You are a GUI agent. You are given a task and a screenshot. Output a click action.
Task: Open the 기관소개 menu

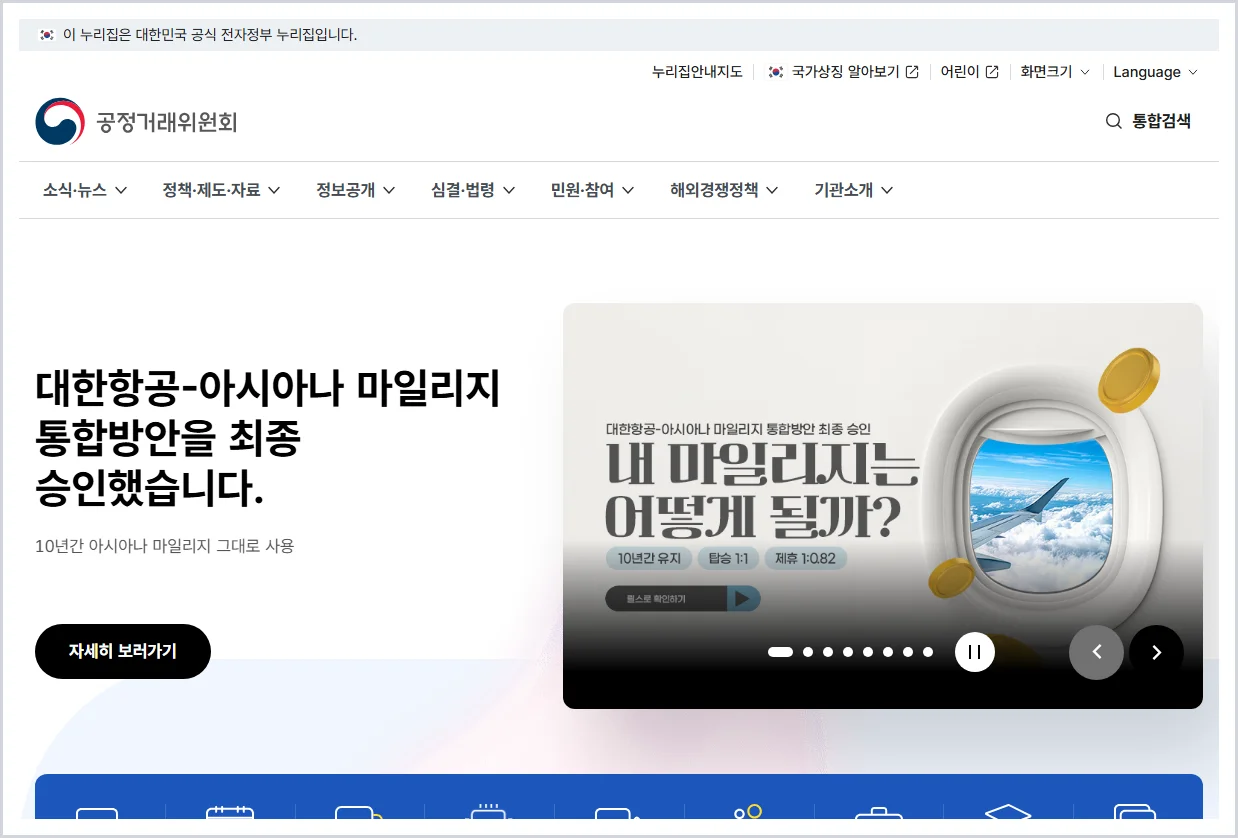click(854, 190)
